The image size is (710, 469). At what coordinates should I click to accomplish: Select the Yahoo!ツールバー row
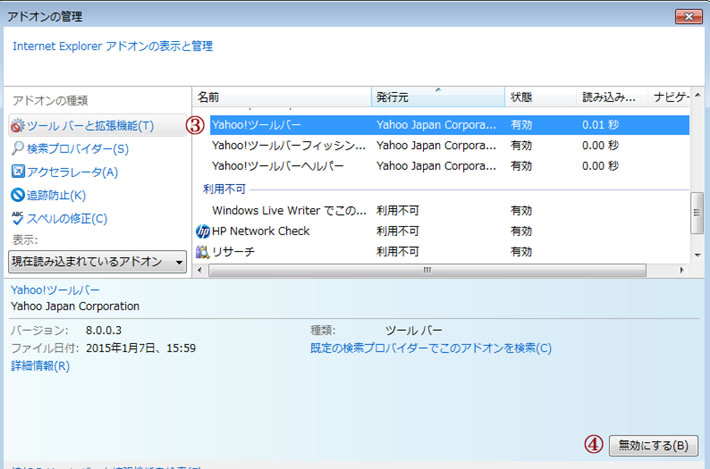point(450,125)
